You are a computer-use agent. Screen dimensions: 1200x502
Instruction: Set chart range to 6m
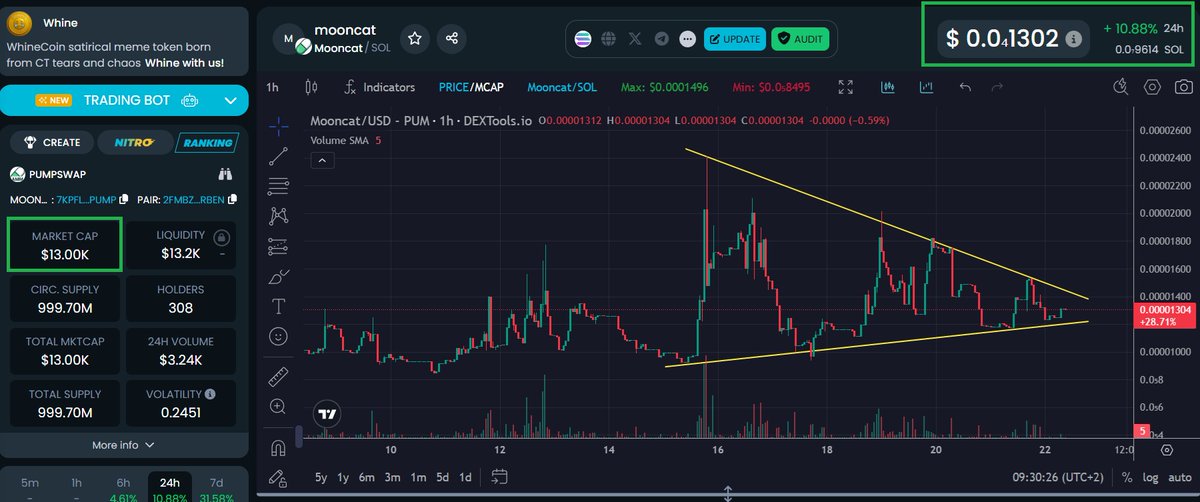(x=368, y=477)
